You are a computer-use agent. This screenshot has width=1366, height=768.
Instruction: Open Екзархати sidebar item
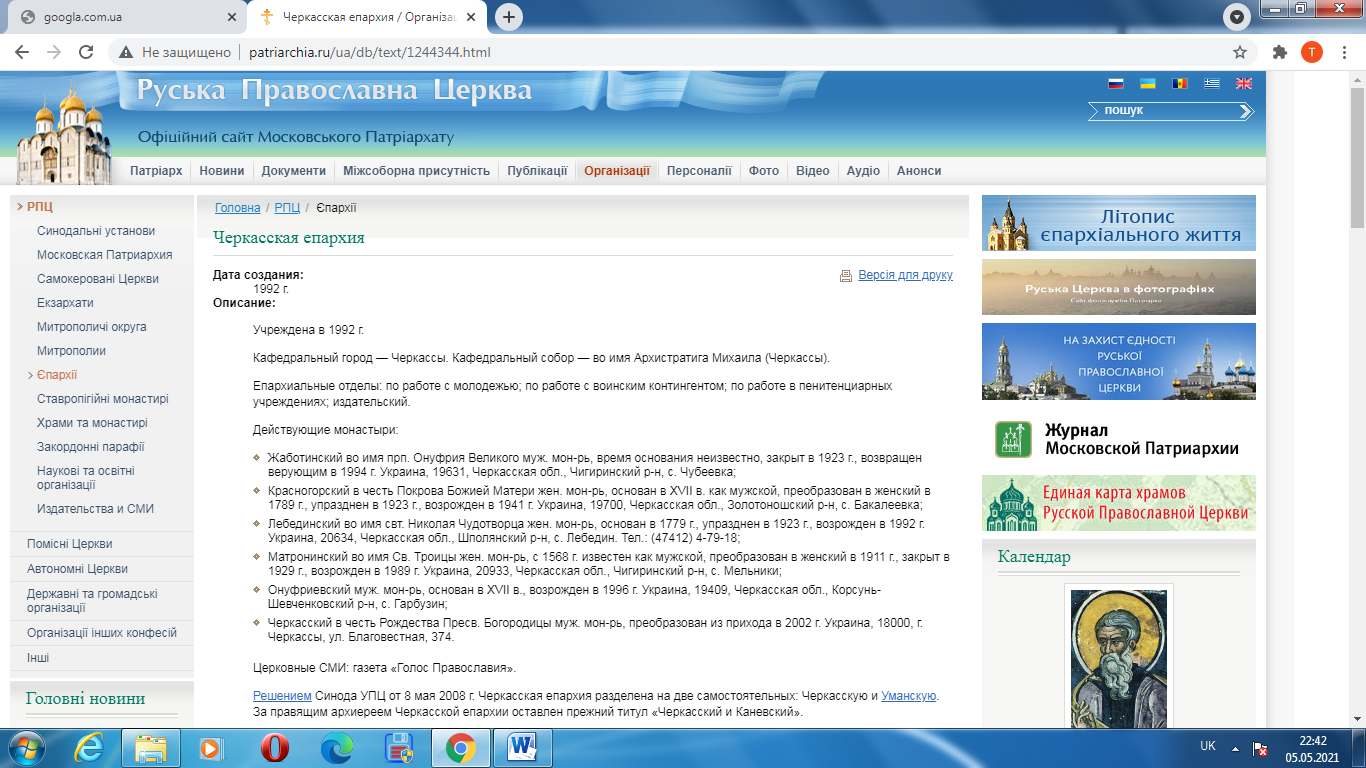pos(65,303)
